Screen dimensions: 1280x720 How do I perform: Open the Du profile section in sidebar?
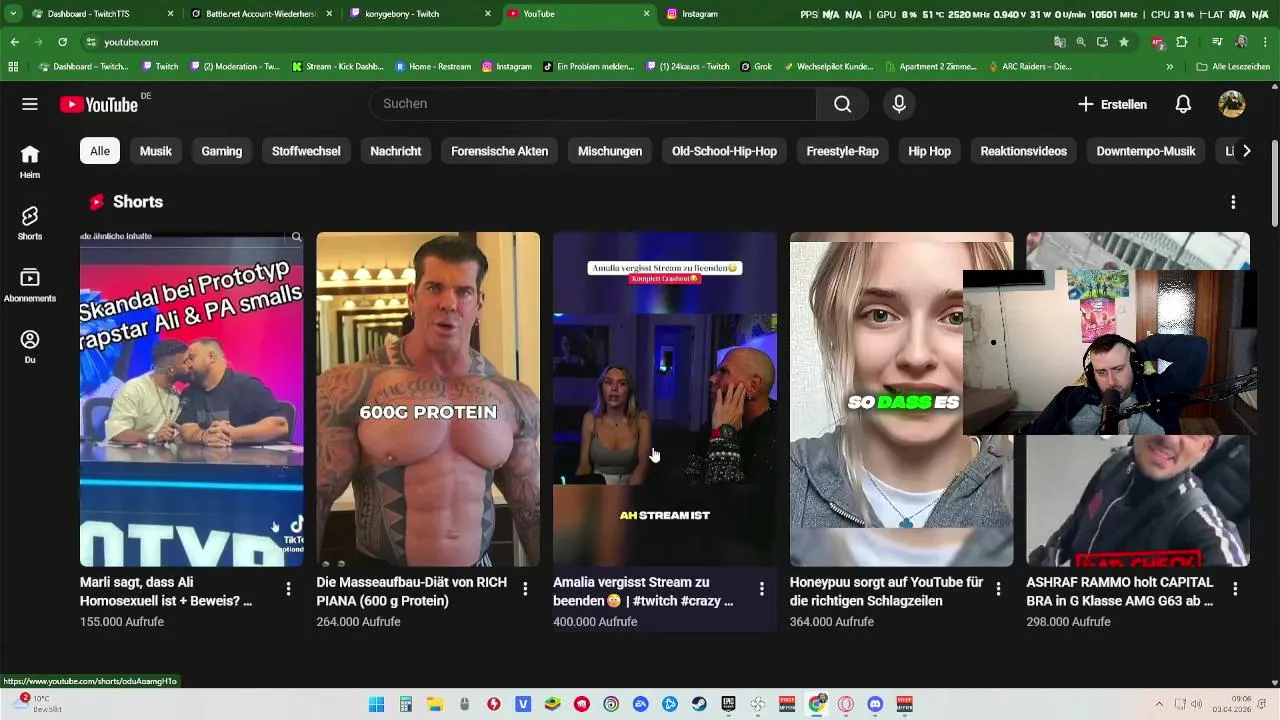pyautogui.click(x=30, y=347)
